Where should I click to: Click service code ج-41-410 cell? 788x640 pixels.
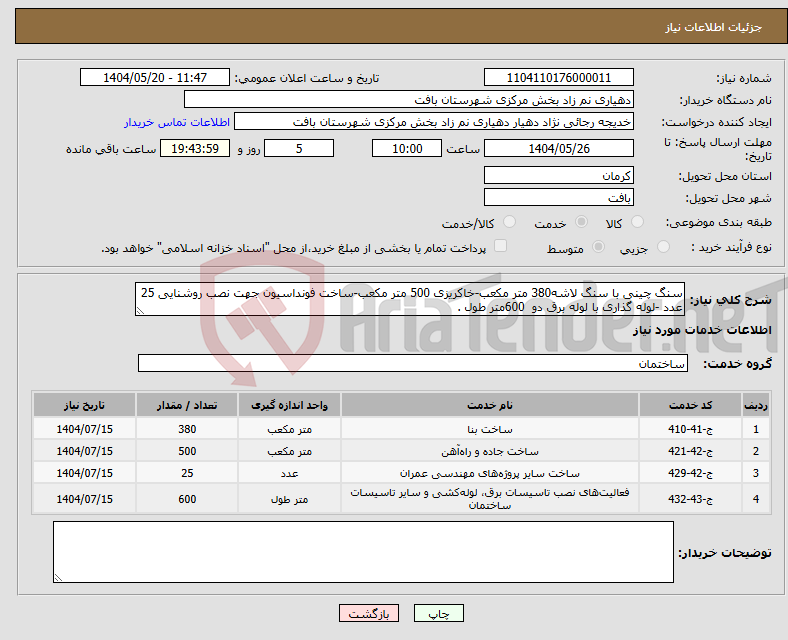[691, 429]
